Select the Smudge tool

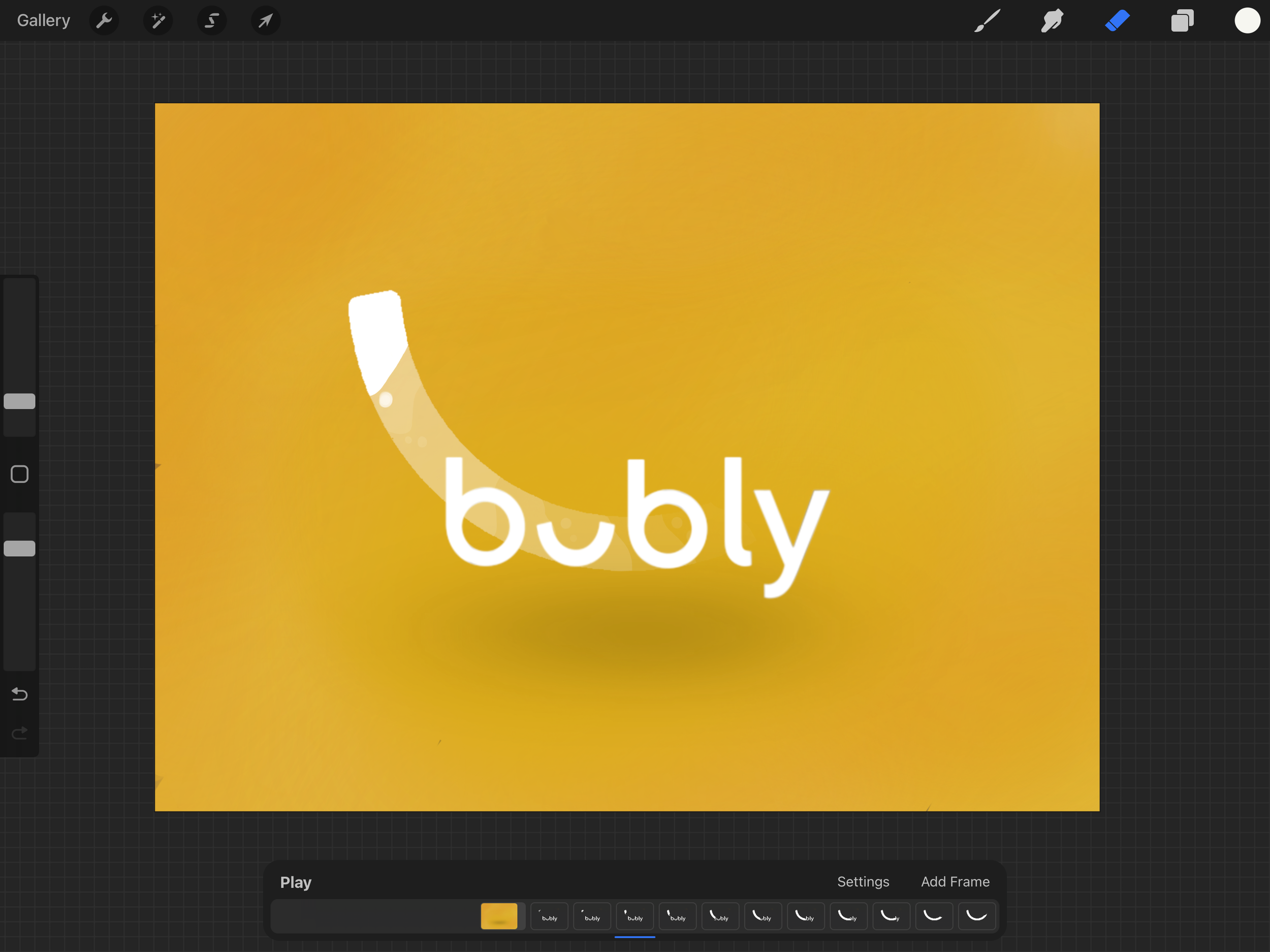click(x=1052, y=21)
